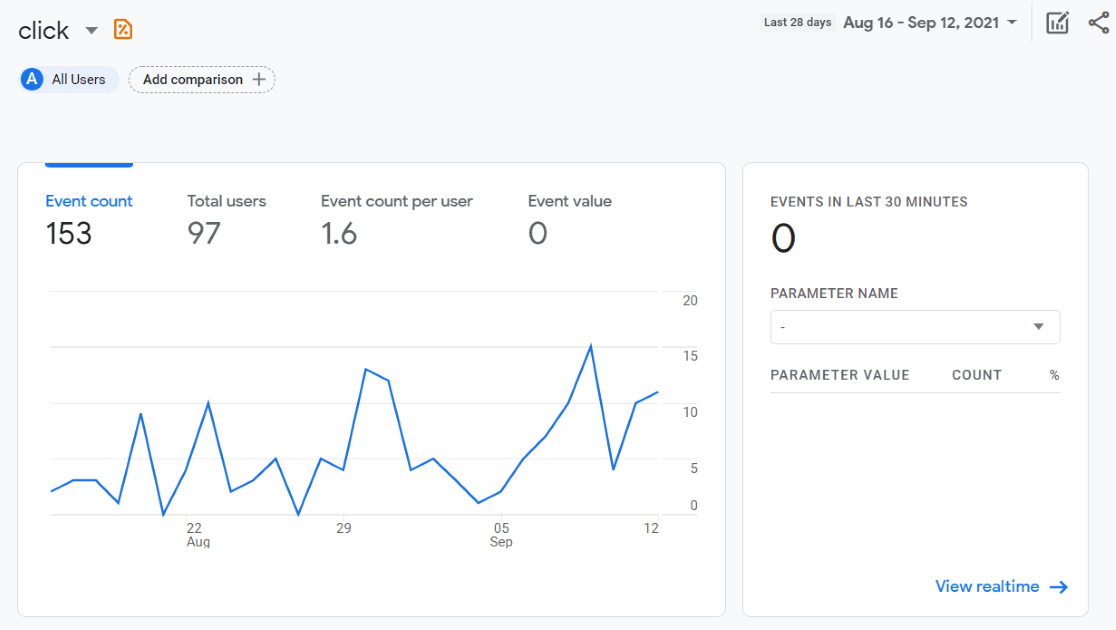Click the tallest peak on the line chart
1116x630 pixels.
pos(591,345)
